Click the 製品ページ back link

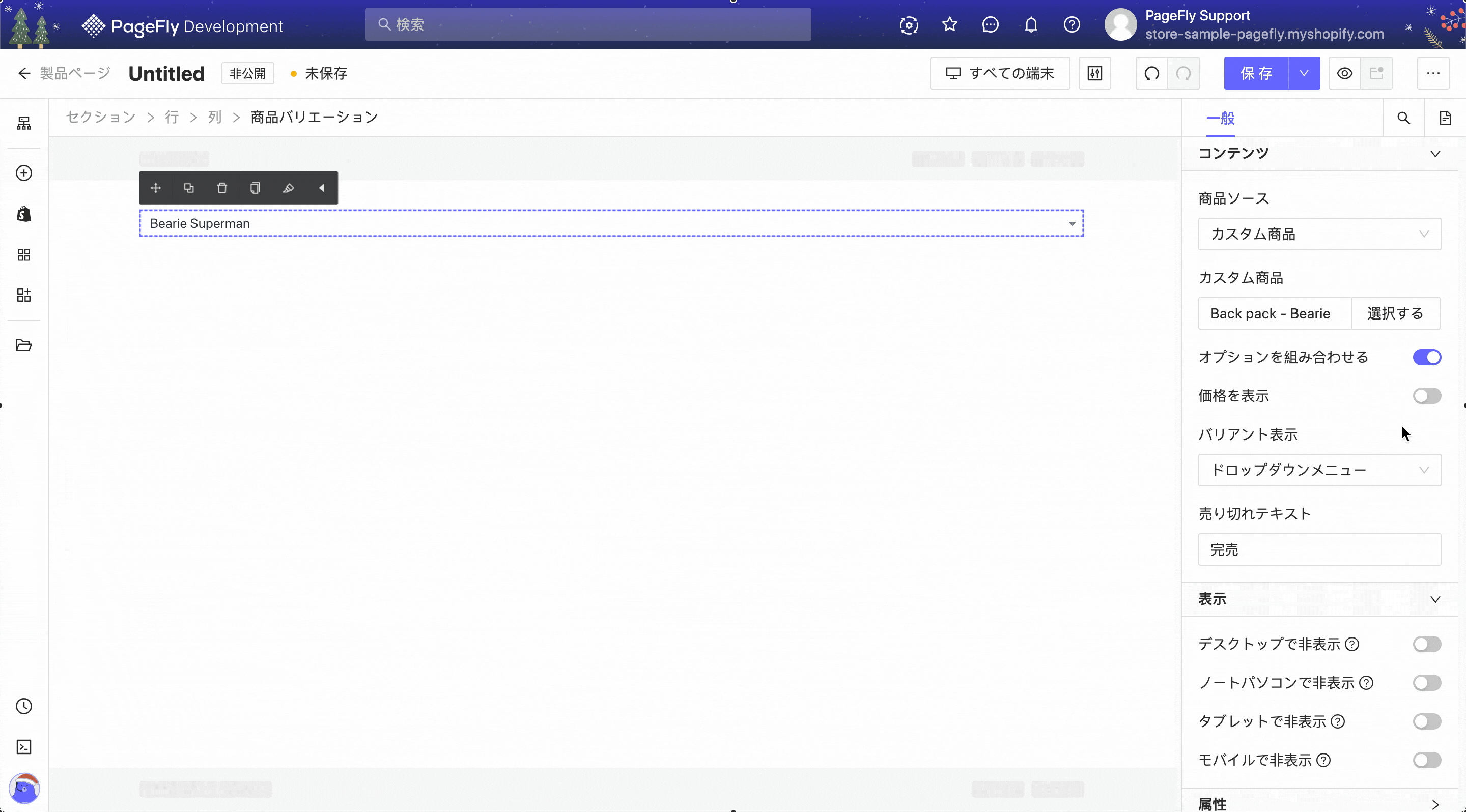[x=74, y=73]
